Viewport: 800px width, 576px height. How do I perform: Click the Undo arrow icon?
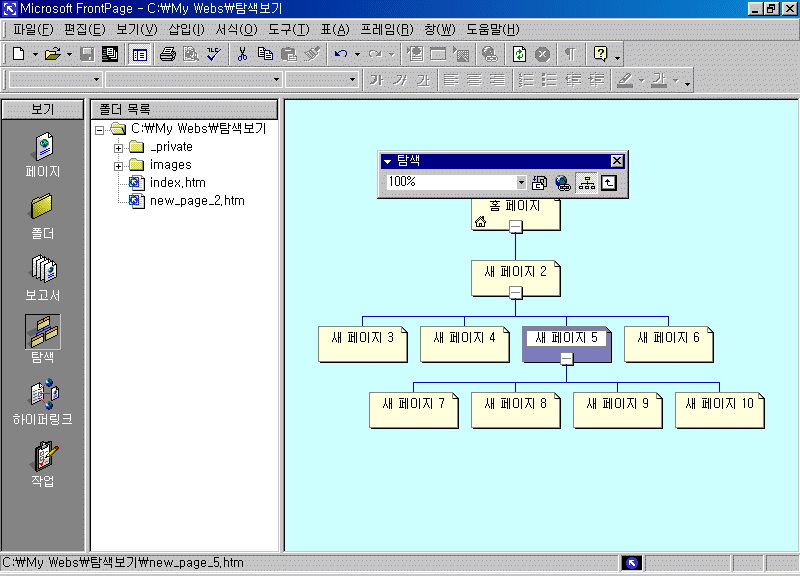341,54
